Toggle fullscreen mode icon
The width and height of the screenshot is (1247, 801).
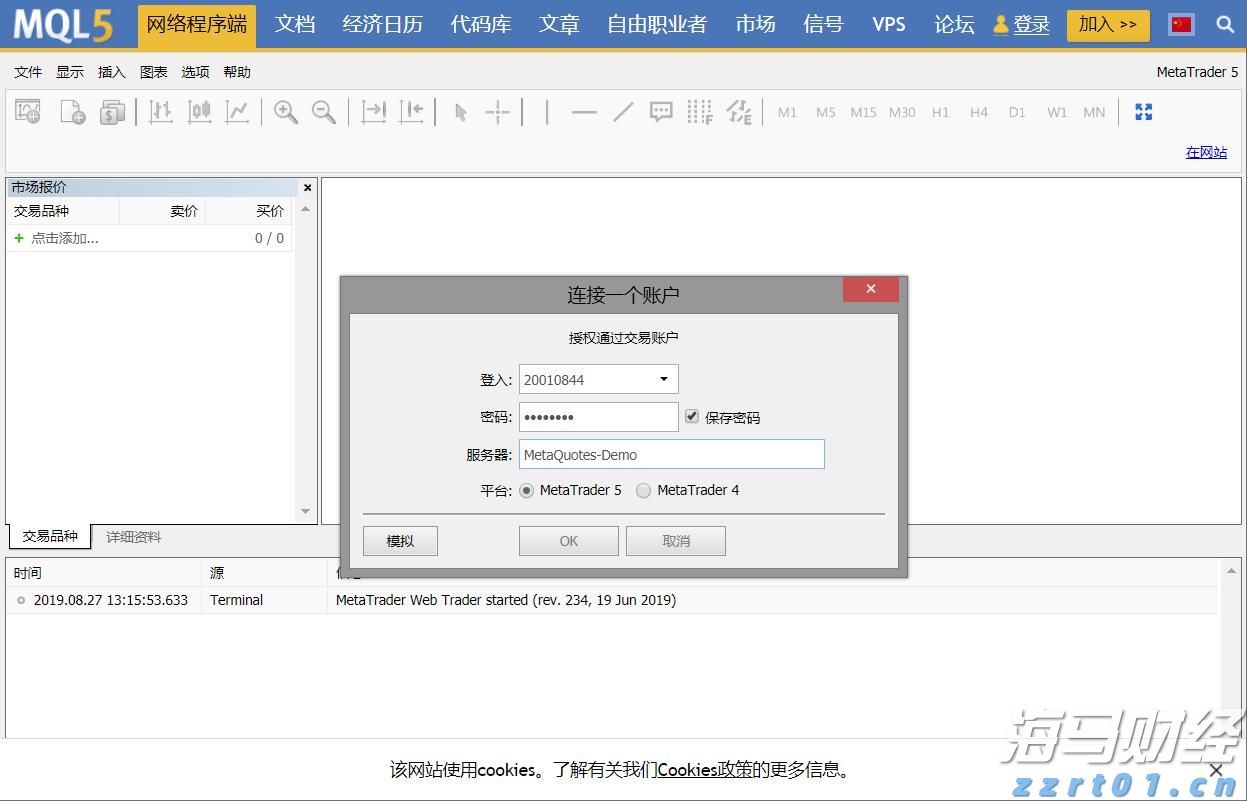(1143, 112)
